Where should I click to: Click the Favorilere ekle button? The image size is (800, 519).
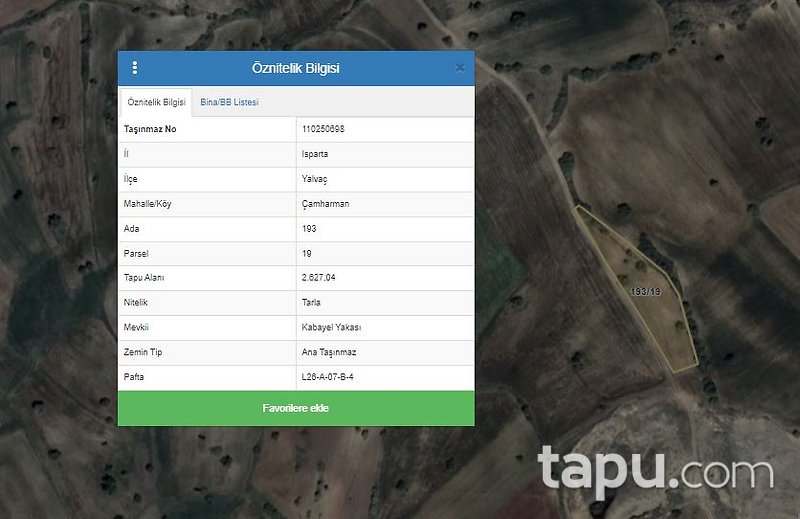point(296,408)
